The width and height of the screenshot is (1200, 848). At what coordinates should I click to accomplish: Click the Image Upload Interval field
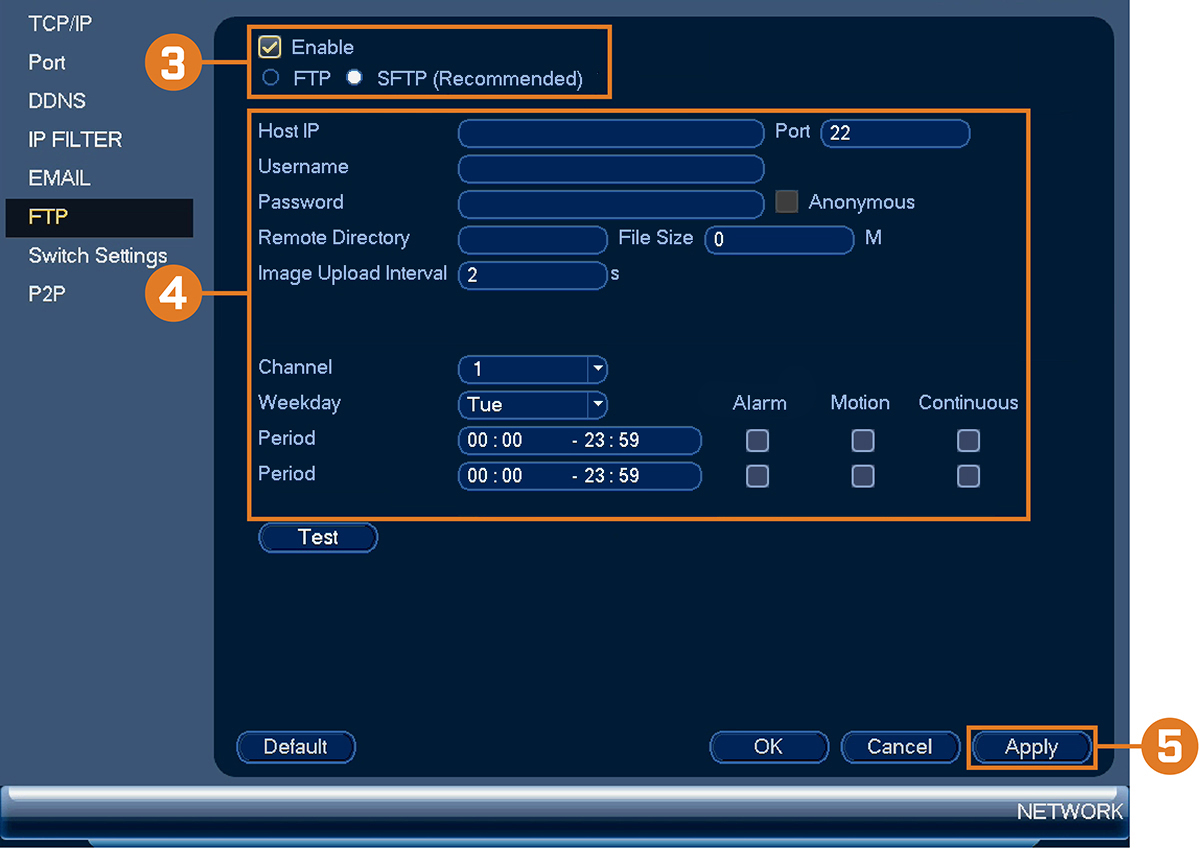[x=533, y=275]
